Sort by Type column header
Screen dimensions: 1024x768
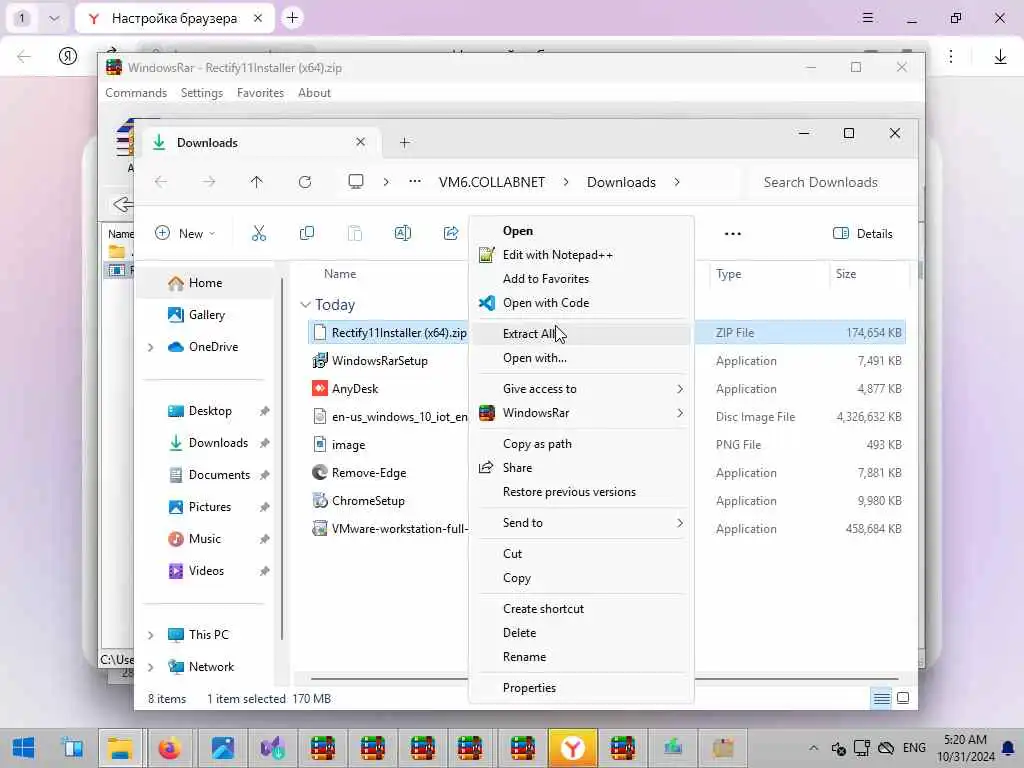tap(728, 274)
